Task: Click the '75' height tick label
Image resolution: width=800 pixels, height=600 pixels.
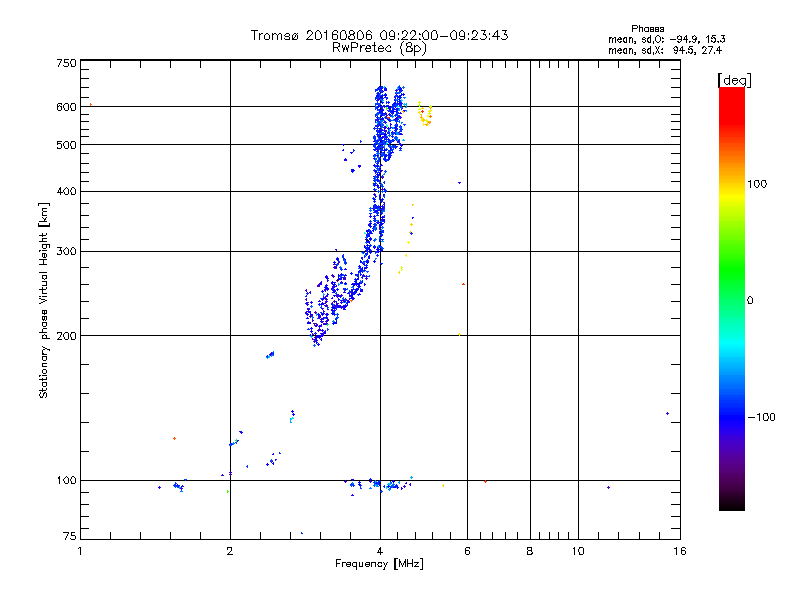Action: click(69, 536)
